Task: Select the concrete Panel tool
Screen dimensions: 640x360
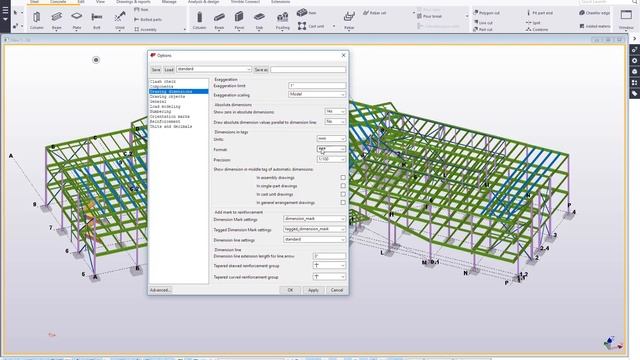Action: coord(239,19)
